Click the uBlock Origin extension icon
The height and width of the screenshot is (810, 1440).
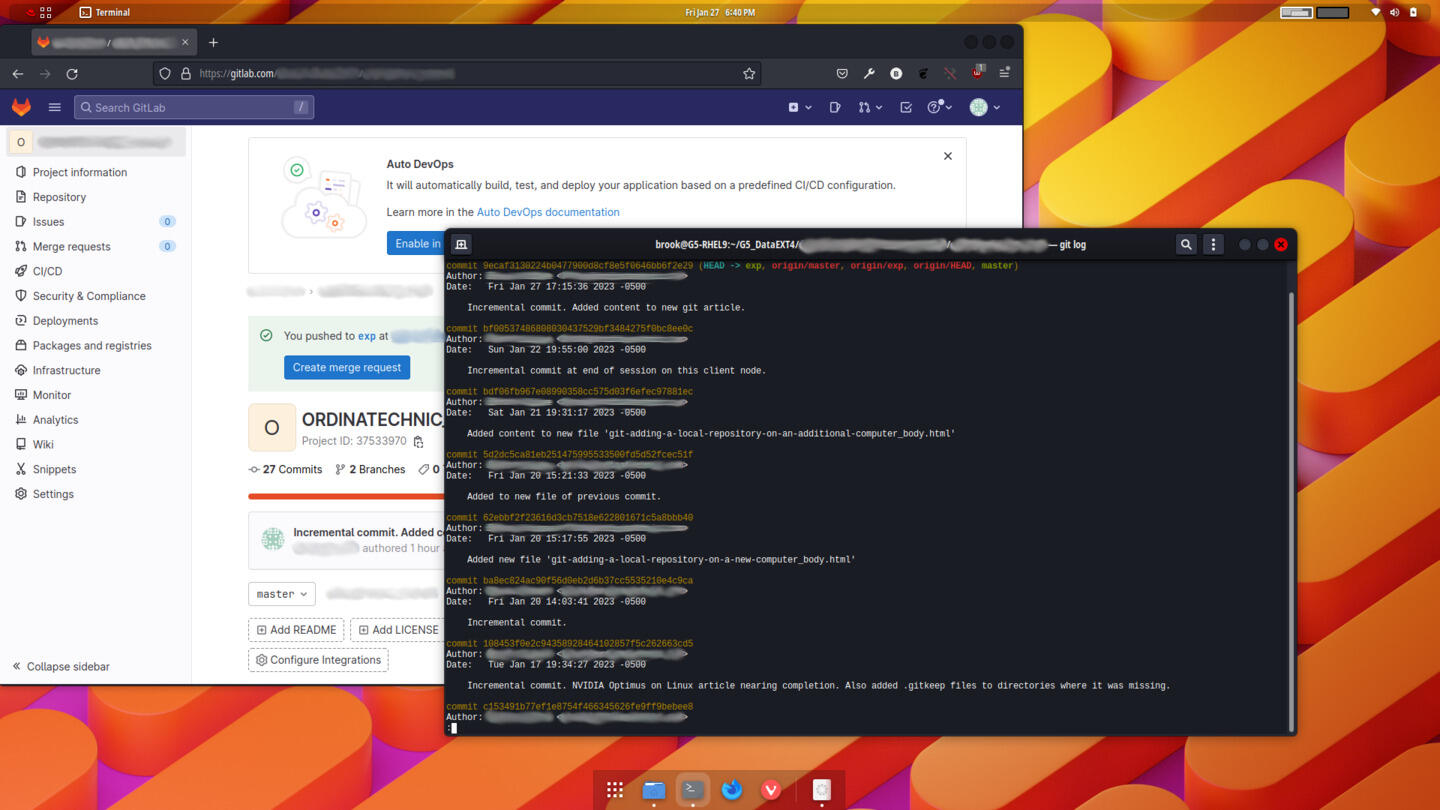[977, 73]
